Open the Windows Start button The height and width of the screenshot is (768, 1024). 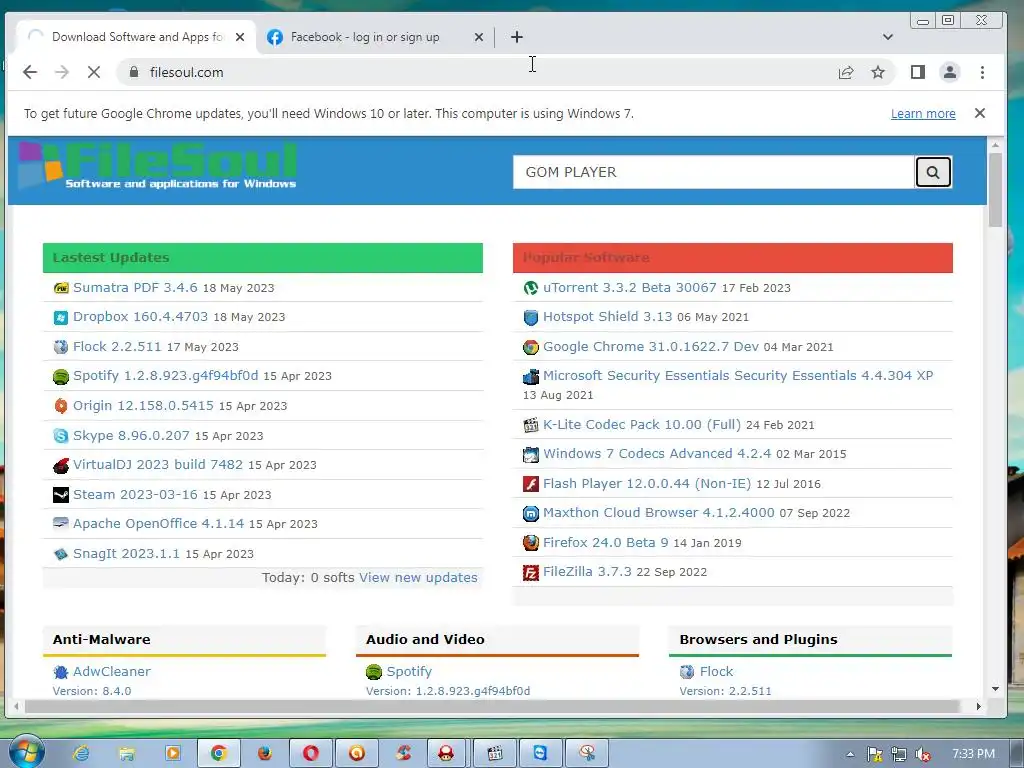pos(26,752)
